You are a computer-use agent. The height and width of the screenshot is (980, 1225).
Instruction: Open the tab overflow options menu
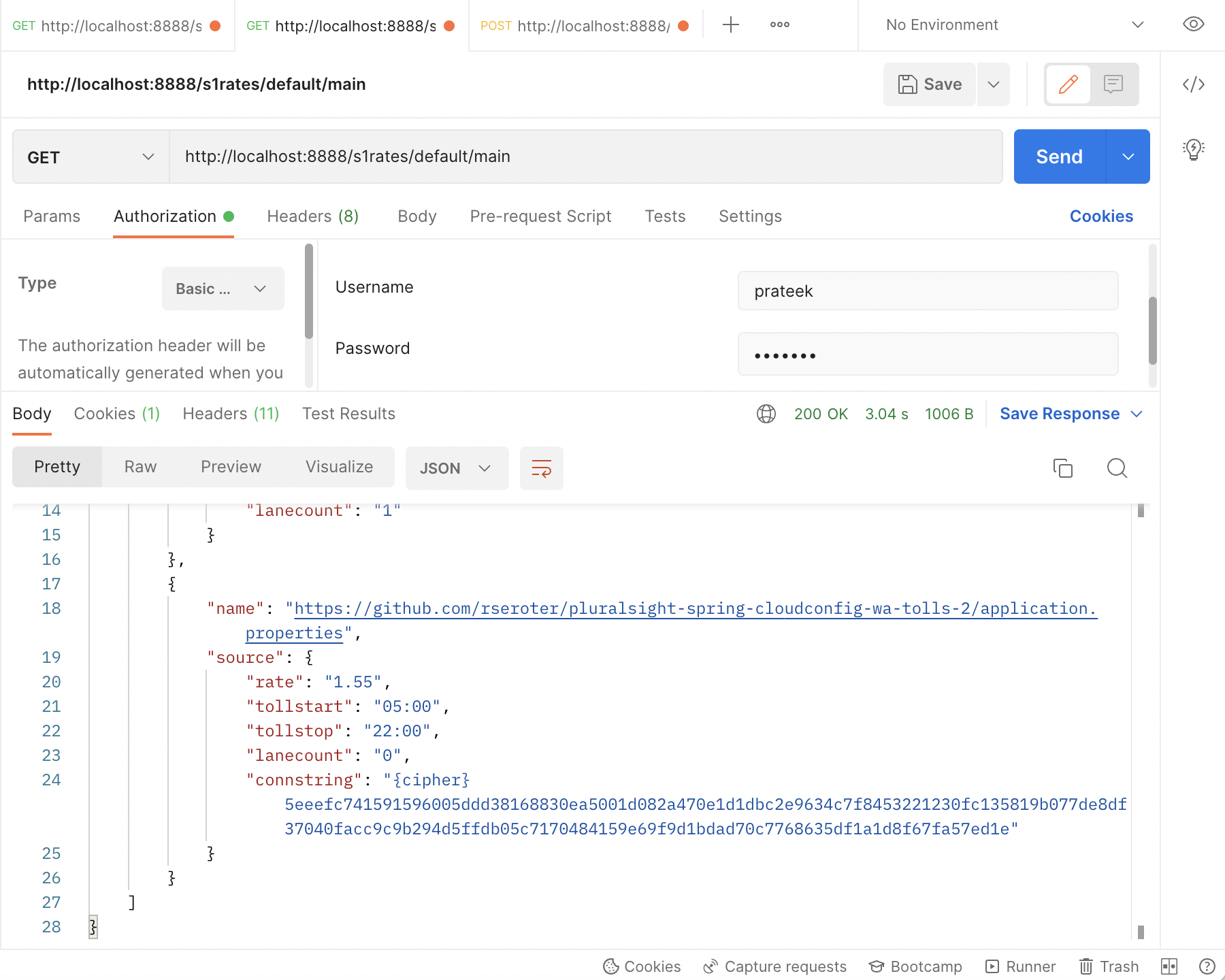click(779, 25)
